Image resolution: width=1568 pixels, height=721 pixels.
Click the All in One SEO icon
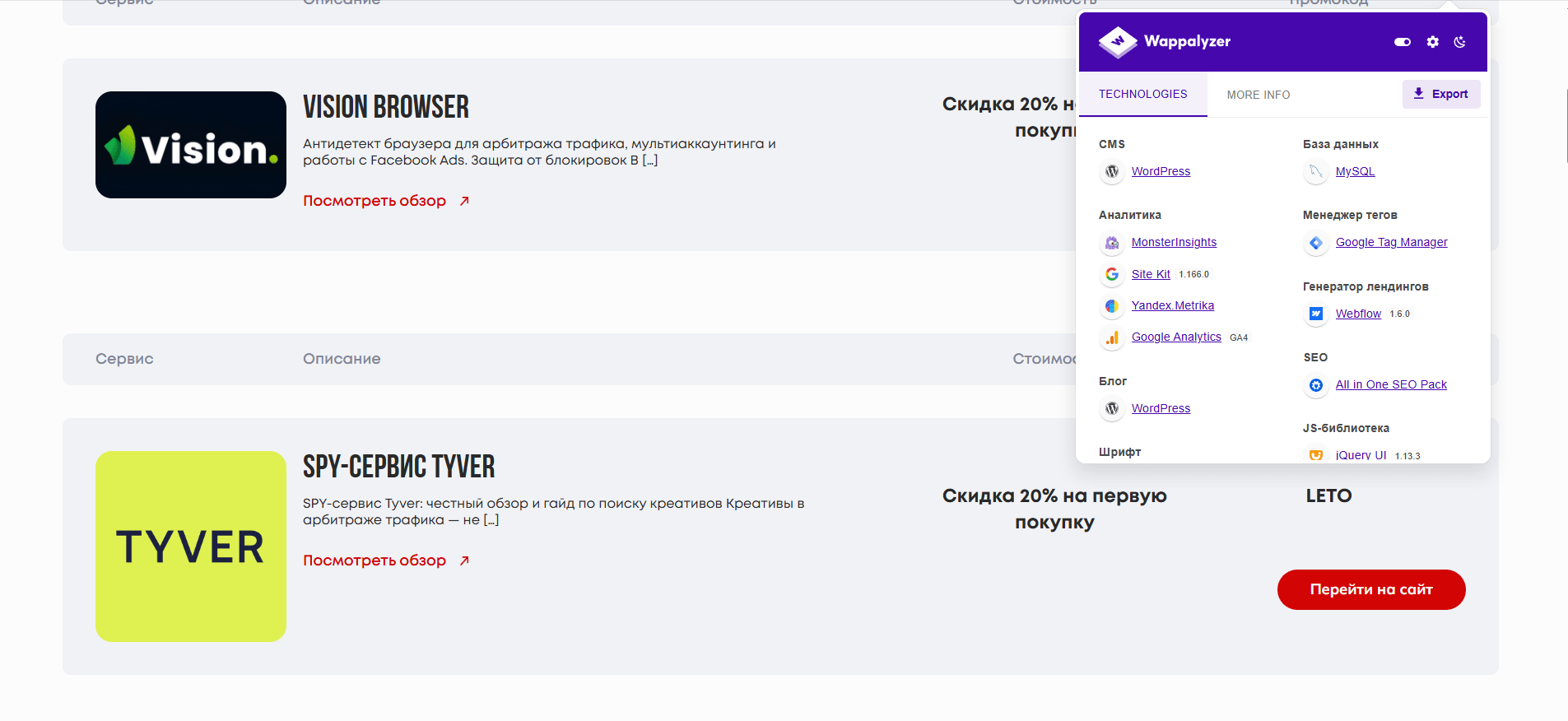(x=1316, y=385)
